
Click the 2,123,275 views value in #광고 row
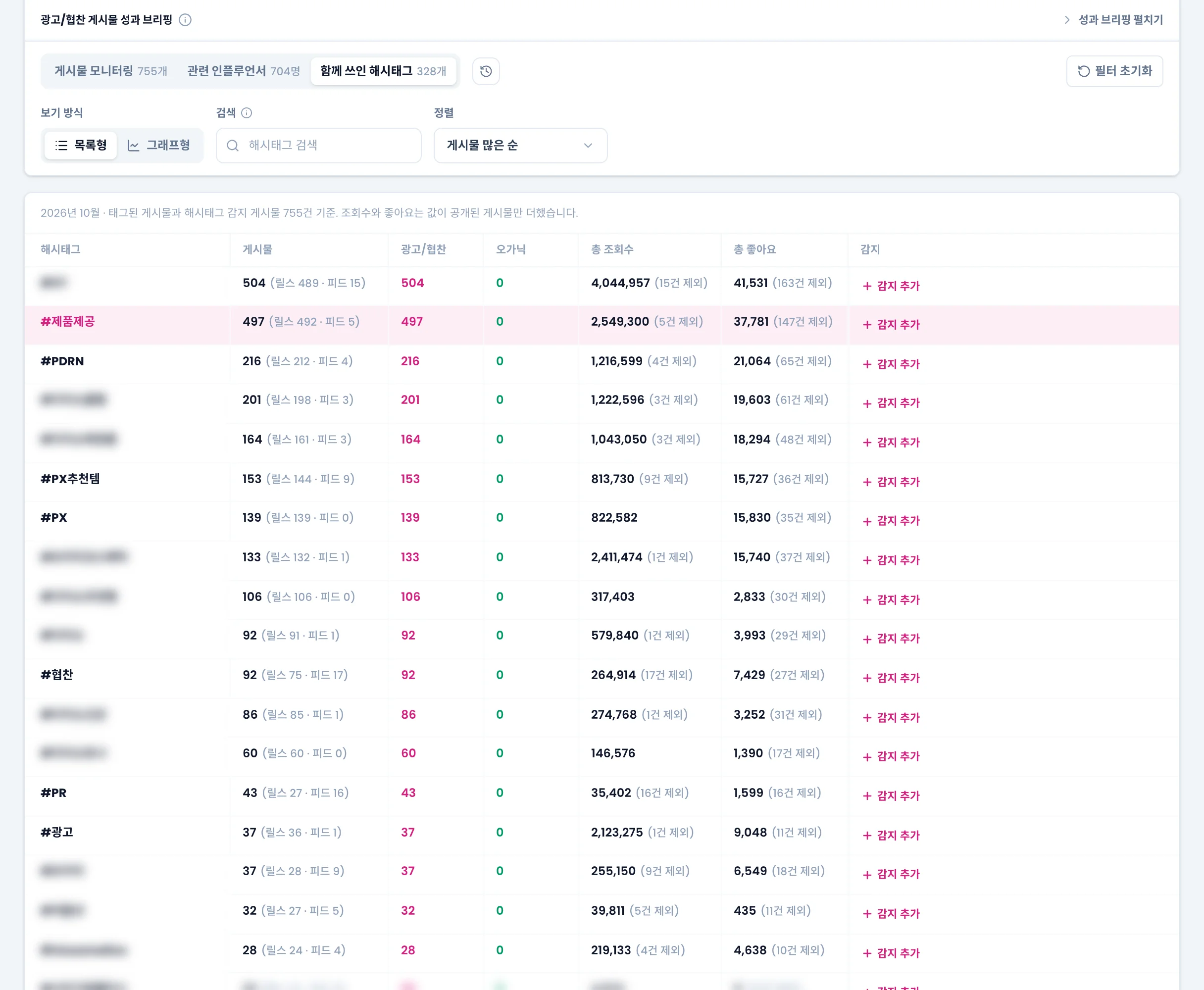click(617, 833)
